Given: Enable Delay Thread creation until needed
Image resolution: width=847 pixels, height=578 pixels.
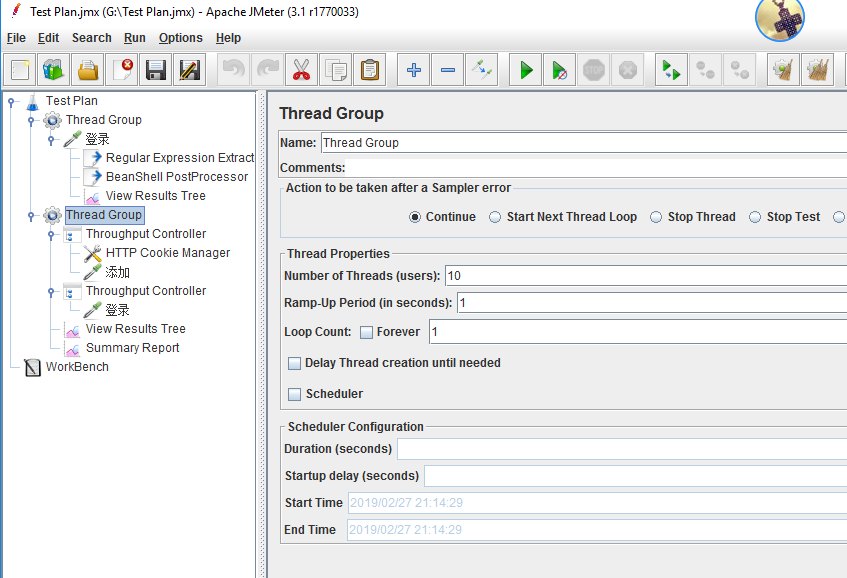Looking at the screenshot, I should coord(294,363).
